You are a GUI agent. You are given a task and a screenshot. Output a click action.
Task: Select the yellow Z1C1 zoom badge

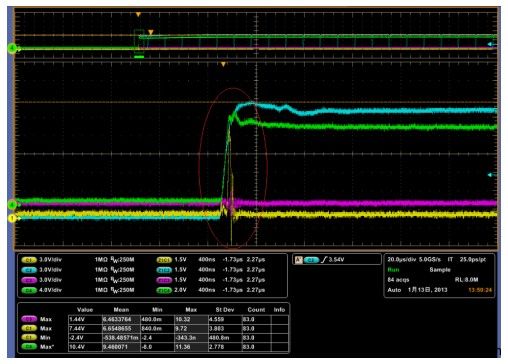[x=164, y=260]
